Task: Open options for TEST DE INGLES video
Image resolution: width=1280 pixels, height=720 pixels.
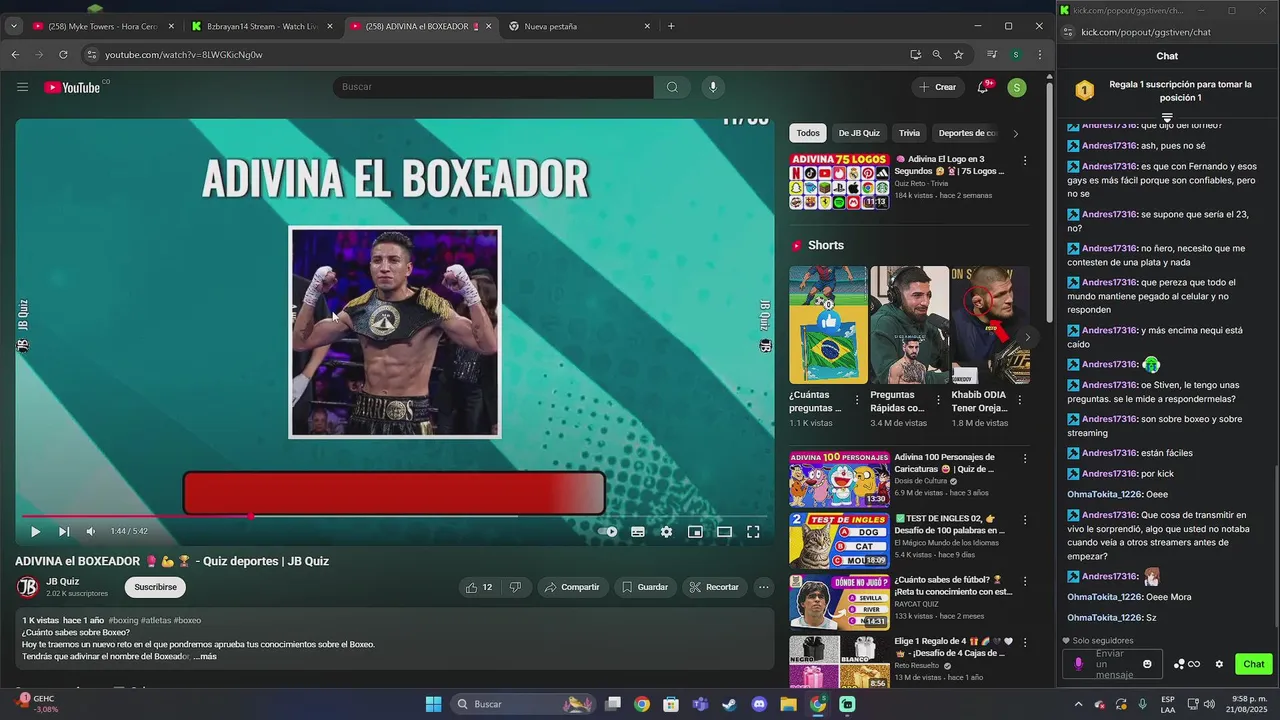Action: 1024,520
